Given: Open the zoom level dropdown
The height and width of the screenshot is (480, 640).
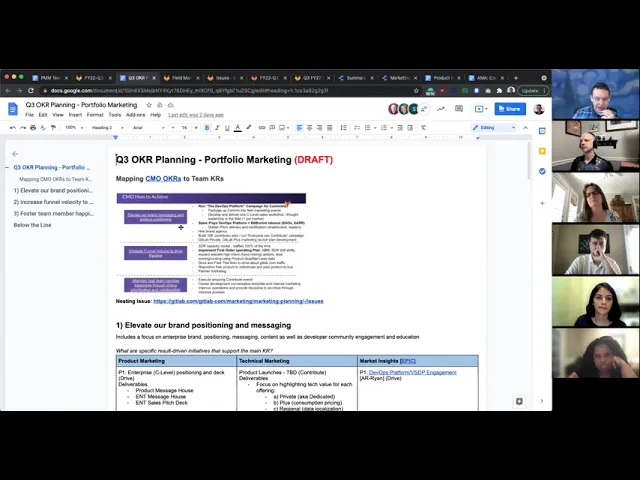Looking at the screenshot, I should tap(74, 128).
